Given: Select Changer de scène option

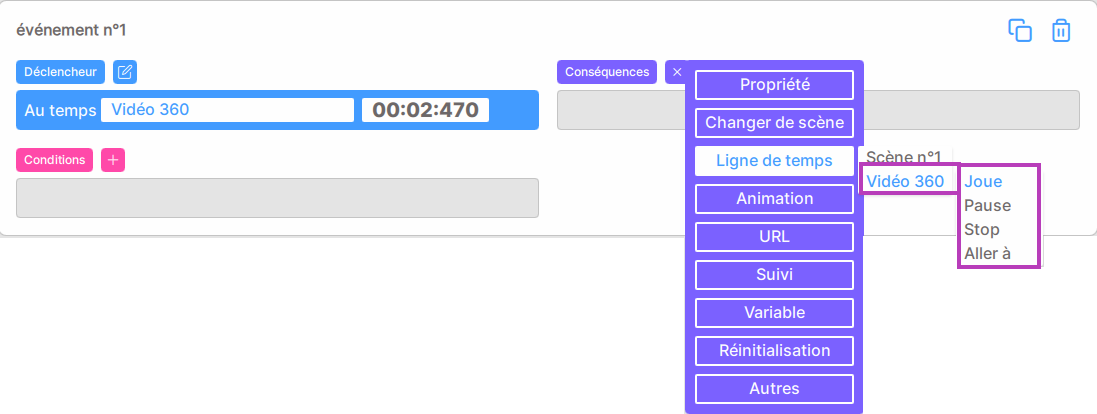Looking at the screenshot, I should pyautogui.click(x=774, y=123).
